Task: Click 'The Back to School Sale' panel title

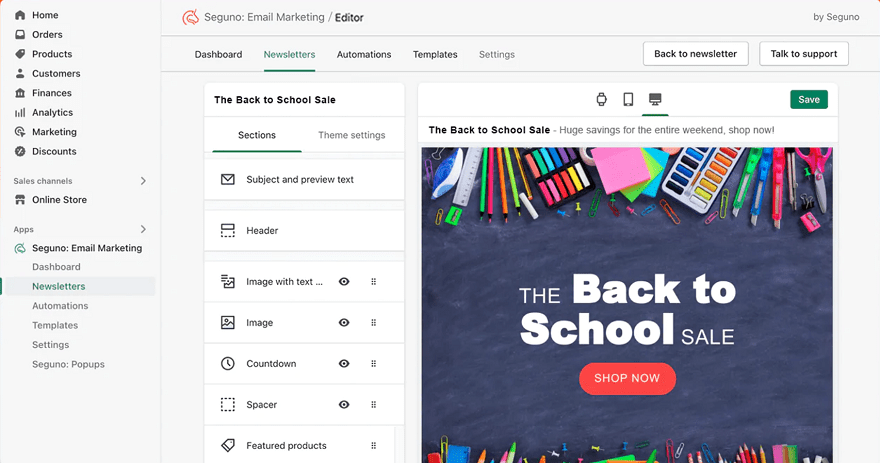Action: (275, 100)
